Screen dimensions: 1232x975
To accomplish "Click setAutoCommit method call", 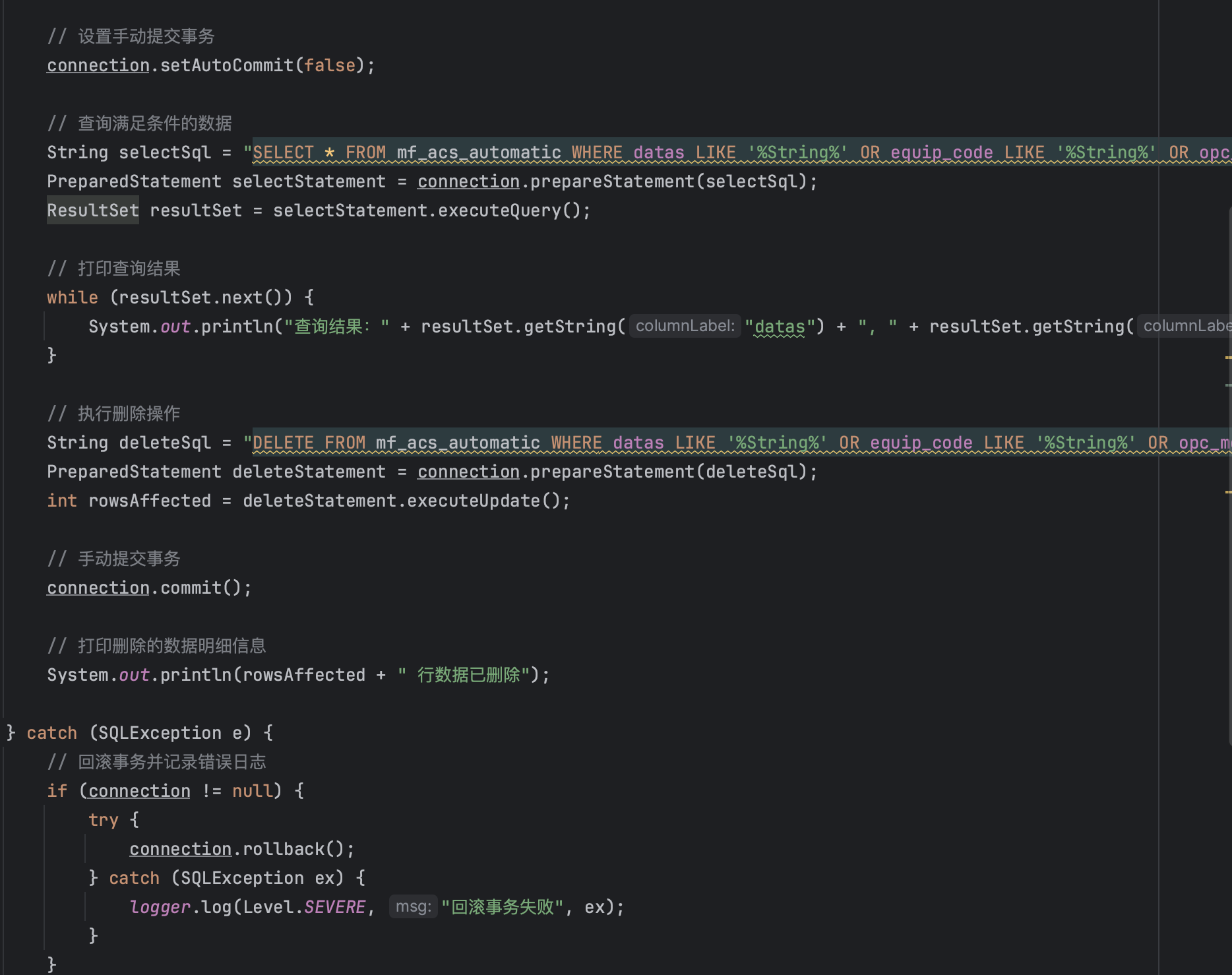I will click(x=227, y=65).
